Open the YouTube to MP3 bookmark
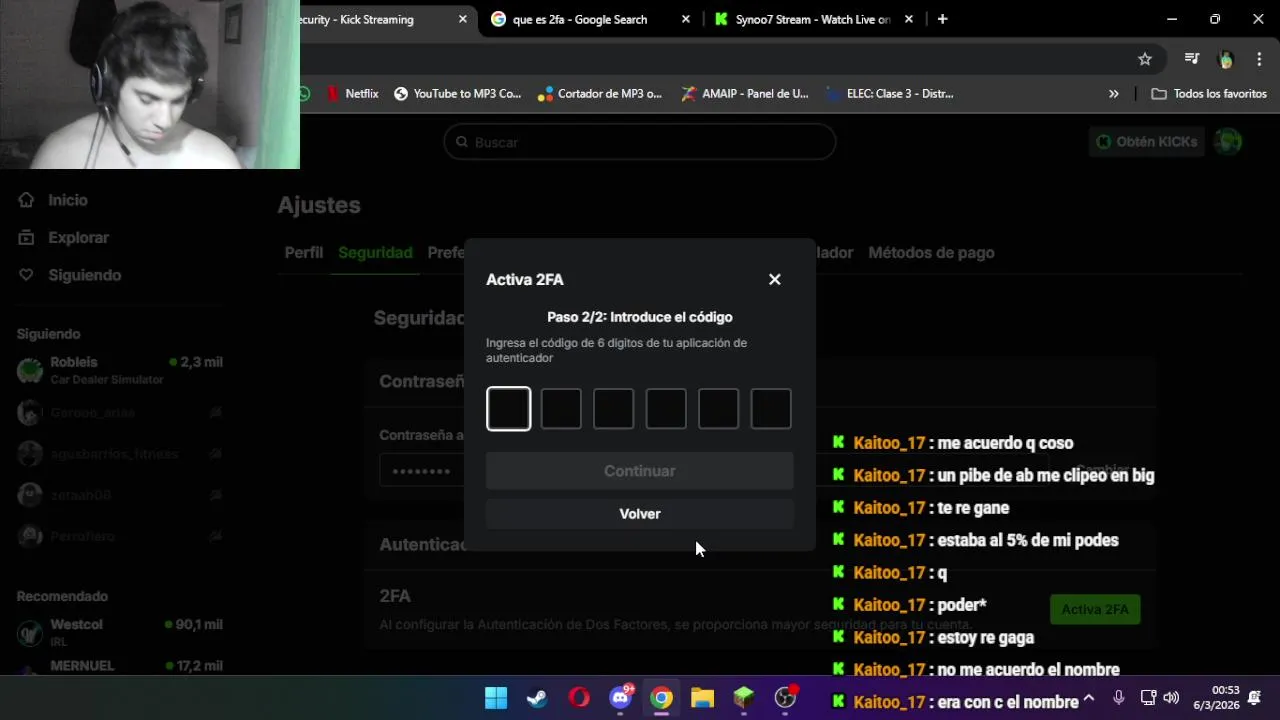This screenshot has width=1280, height=720. [x=458, y=94]
